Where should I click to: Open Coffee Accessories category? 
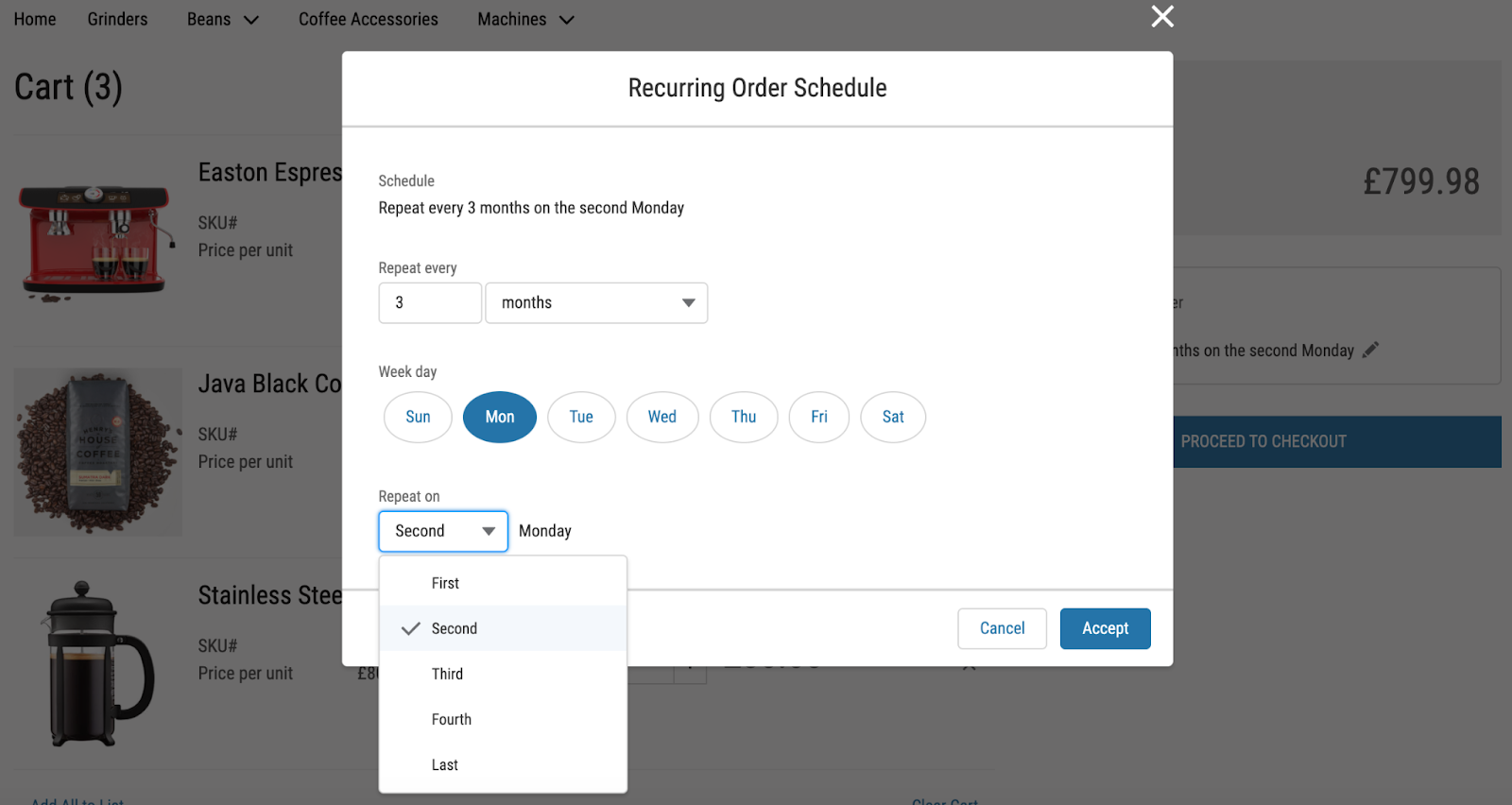[369, 19]
